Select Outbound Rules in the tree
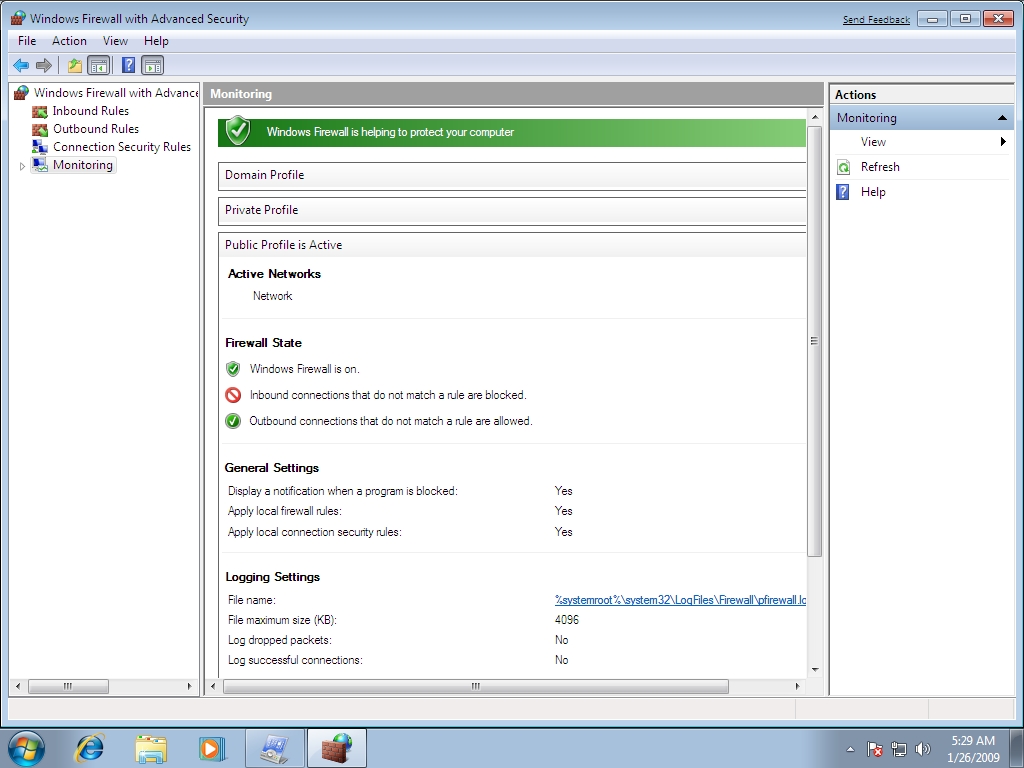The width and height of the screenshot is (1024, 768). 95,129
